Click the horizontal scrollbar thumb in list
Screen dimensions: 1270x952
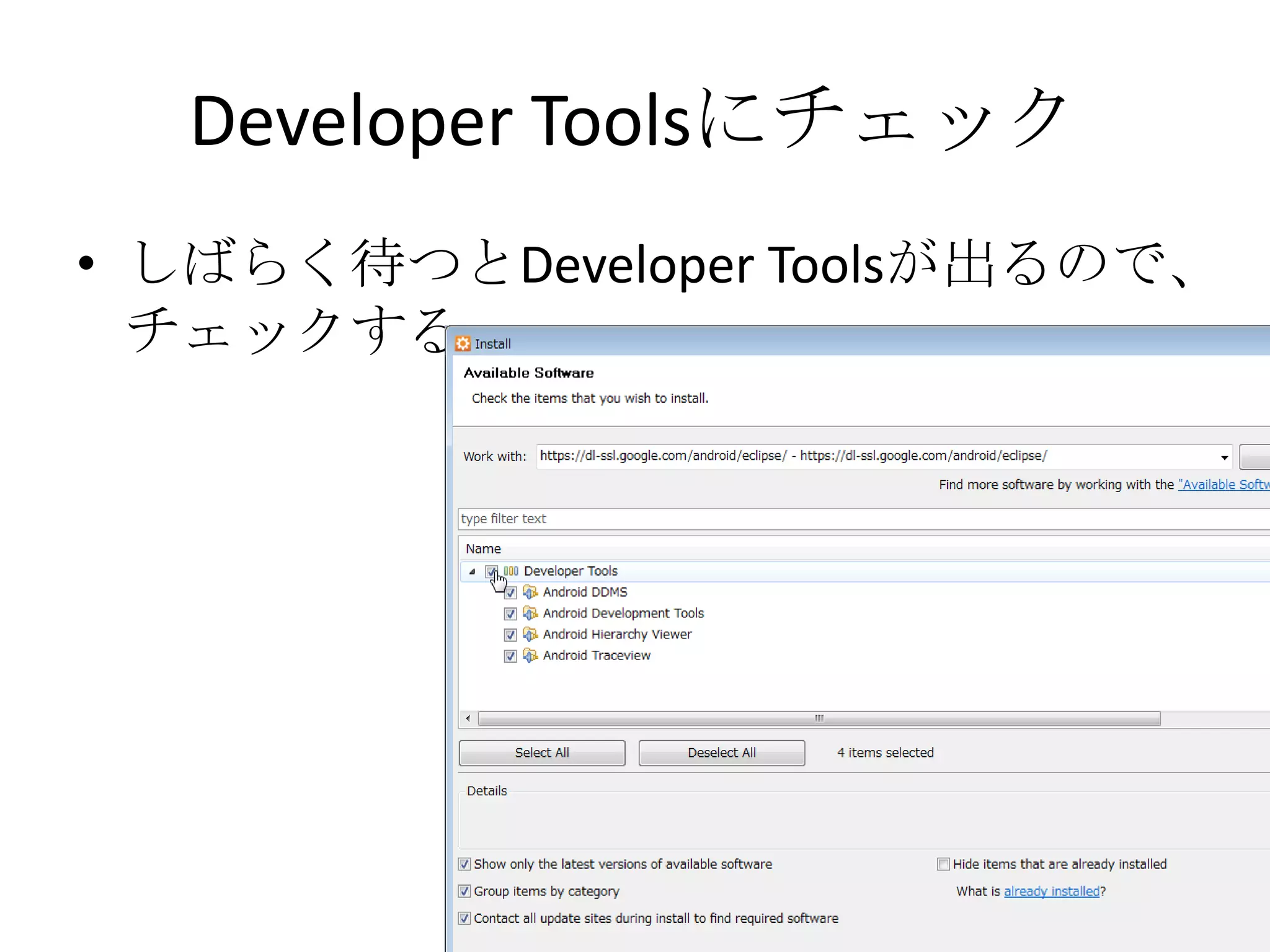pos(819,718)
